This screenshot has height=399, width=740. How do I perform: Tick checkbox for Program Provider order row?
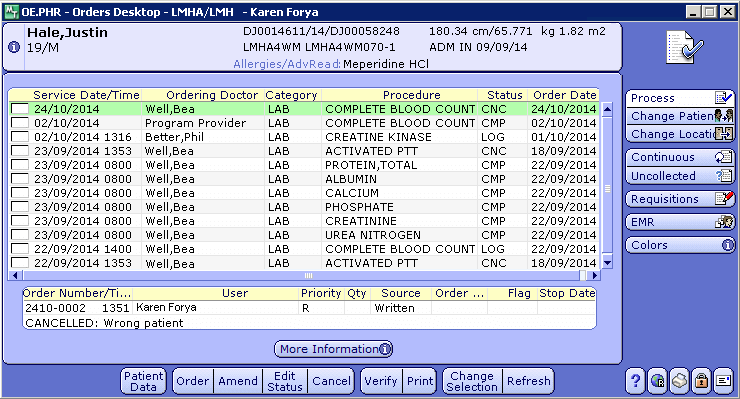pos(20,123)
